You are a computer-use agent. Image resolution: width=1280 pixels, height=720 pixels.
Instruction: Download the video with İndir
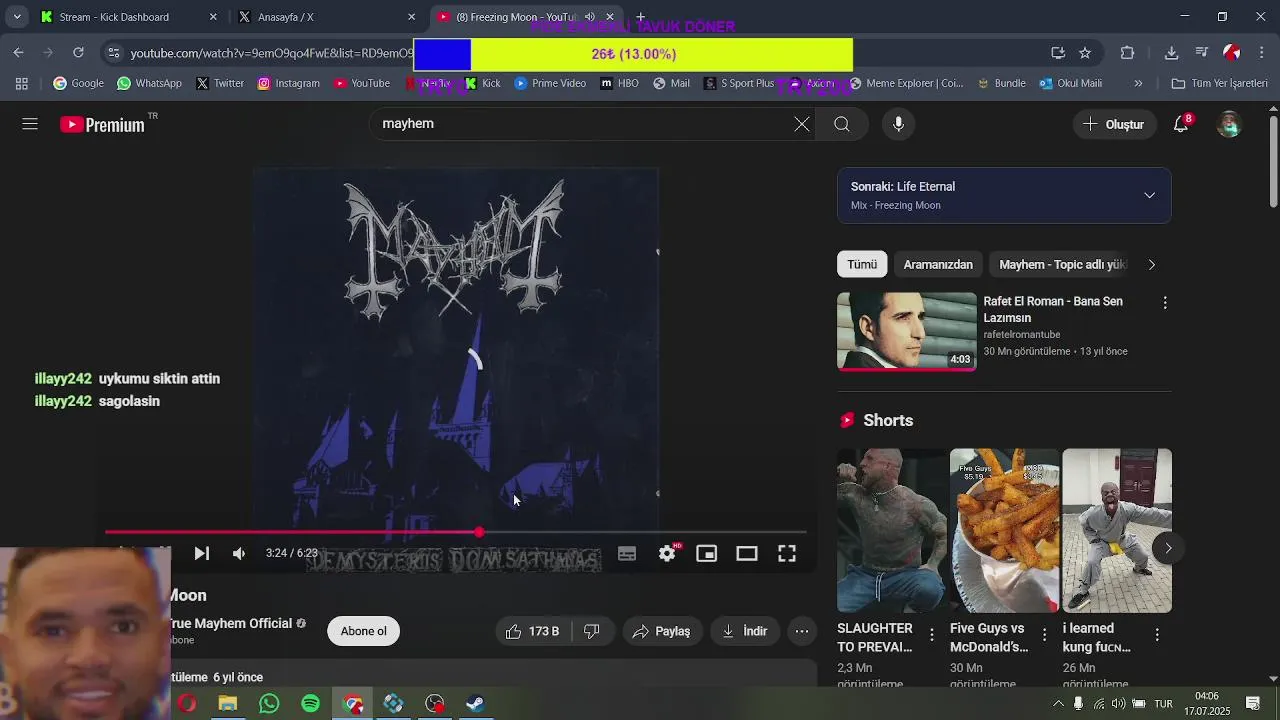[x=745, y=631]
